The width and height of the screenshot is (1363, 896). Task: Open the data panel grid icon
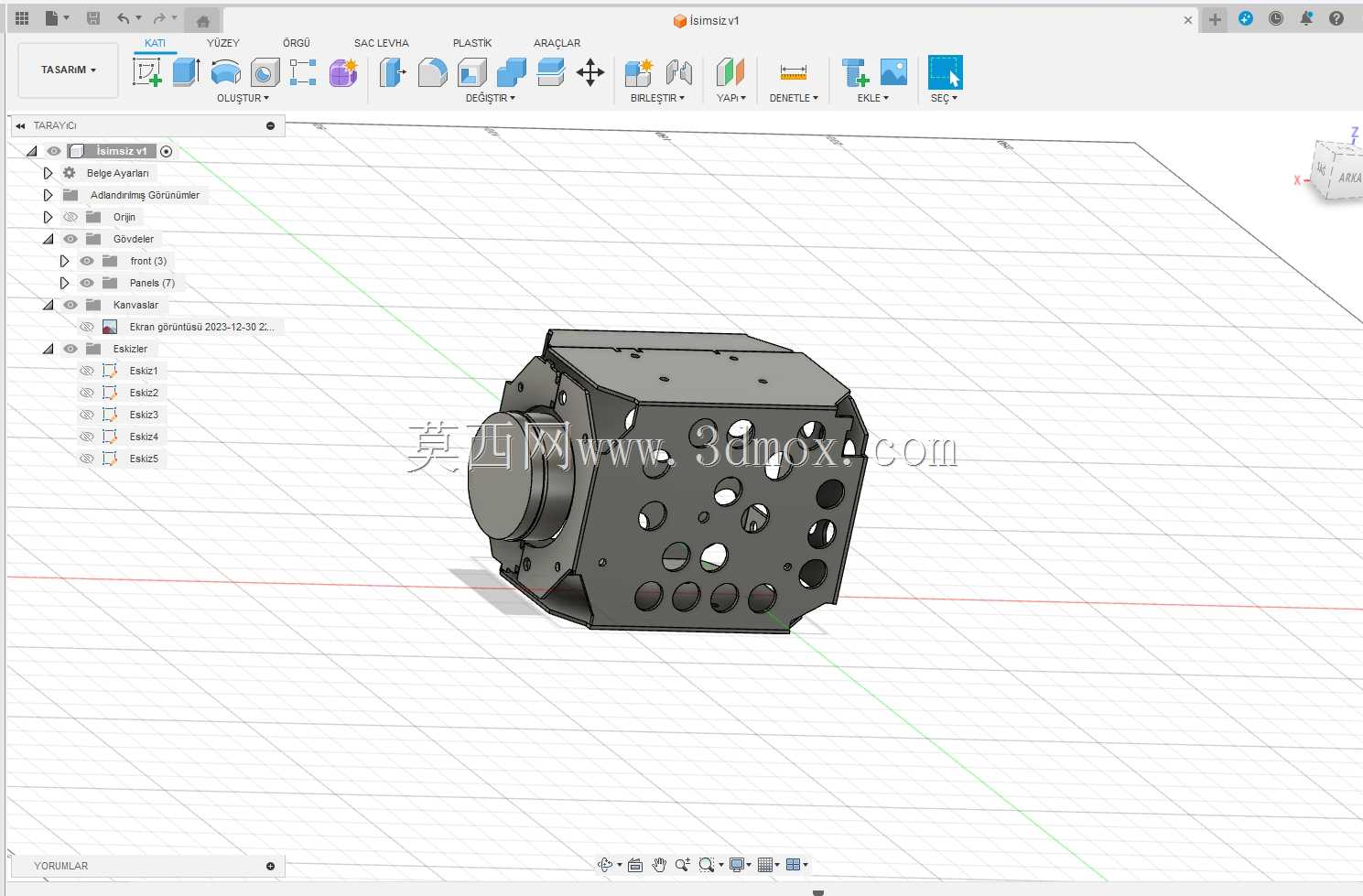pos(22,18)
